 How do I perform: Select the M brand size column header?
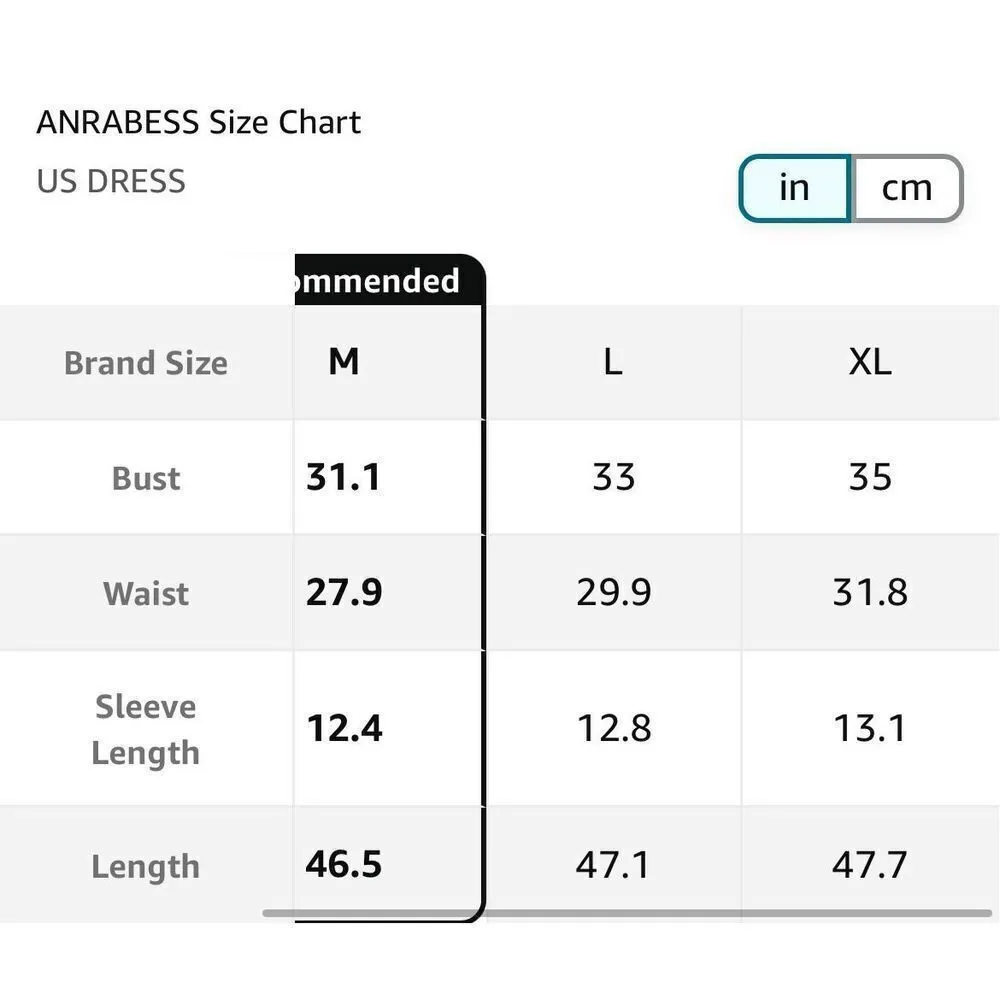[343, 362]
